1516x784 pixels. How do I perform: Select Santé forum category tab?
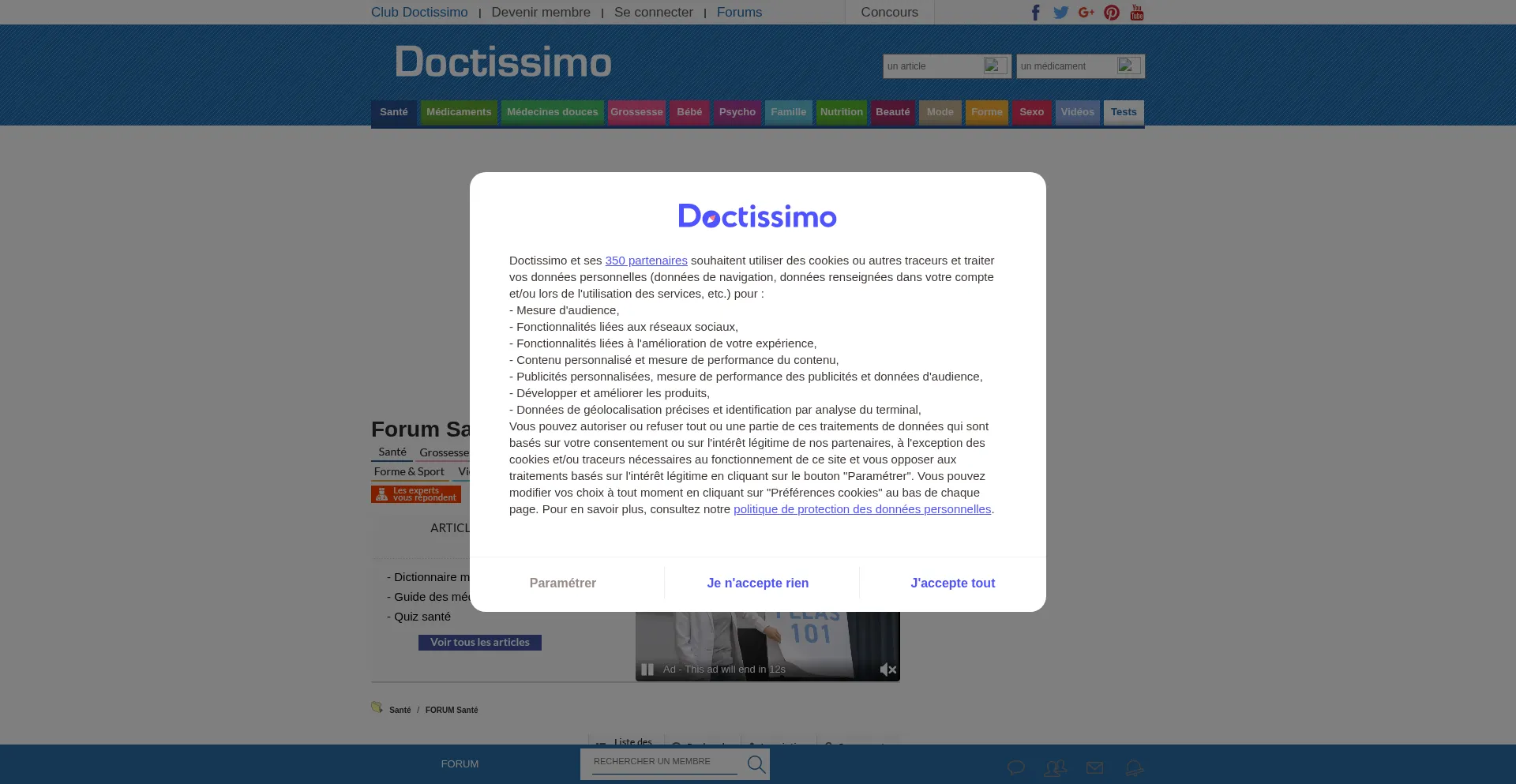392,452
